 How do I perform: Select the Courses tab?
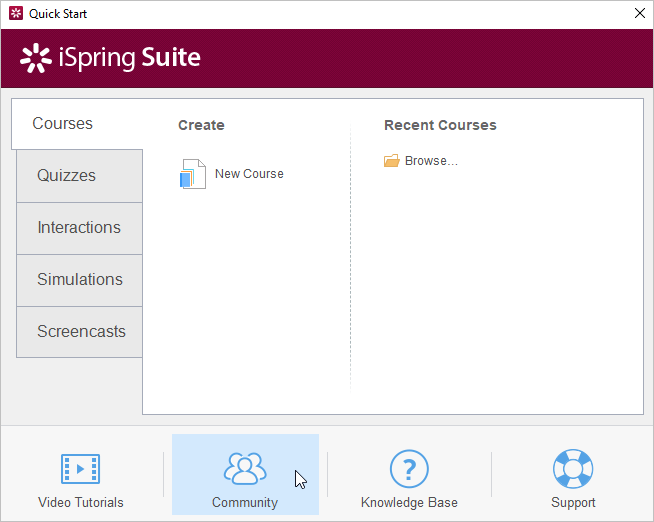[63, 124]
